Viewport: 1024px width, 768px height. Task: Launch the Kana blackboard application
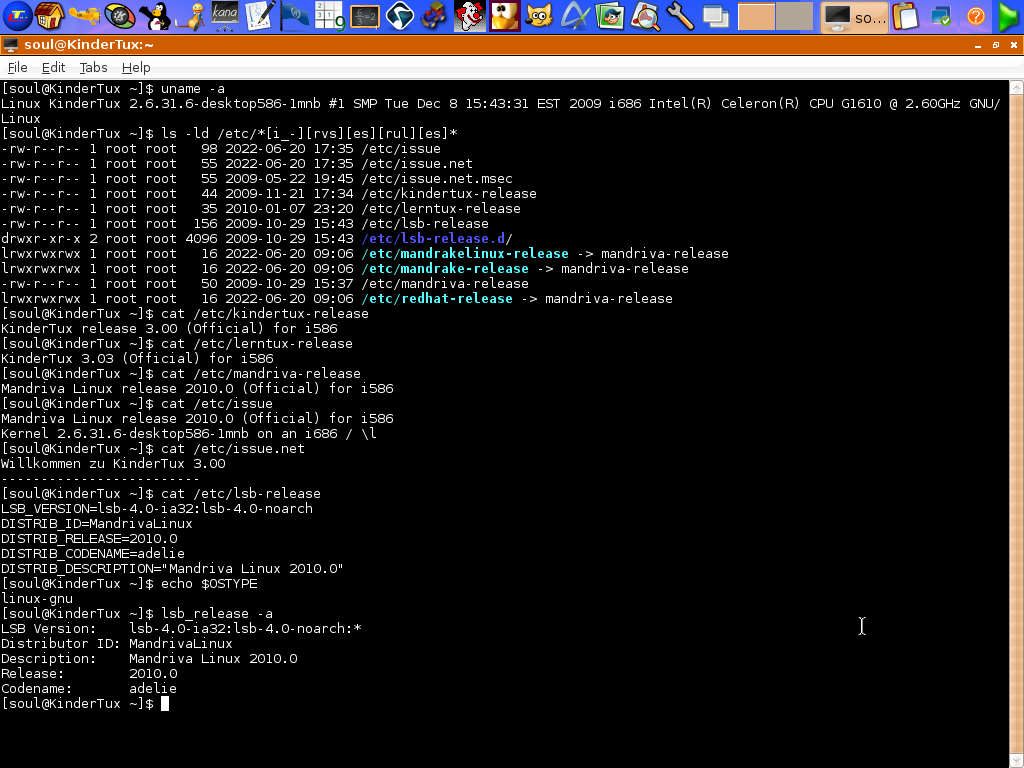coord(225,16)
